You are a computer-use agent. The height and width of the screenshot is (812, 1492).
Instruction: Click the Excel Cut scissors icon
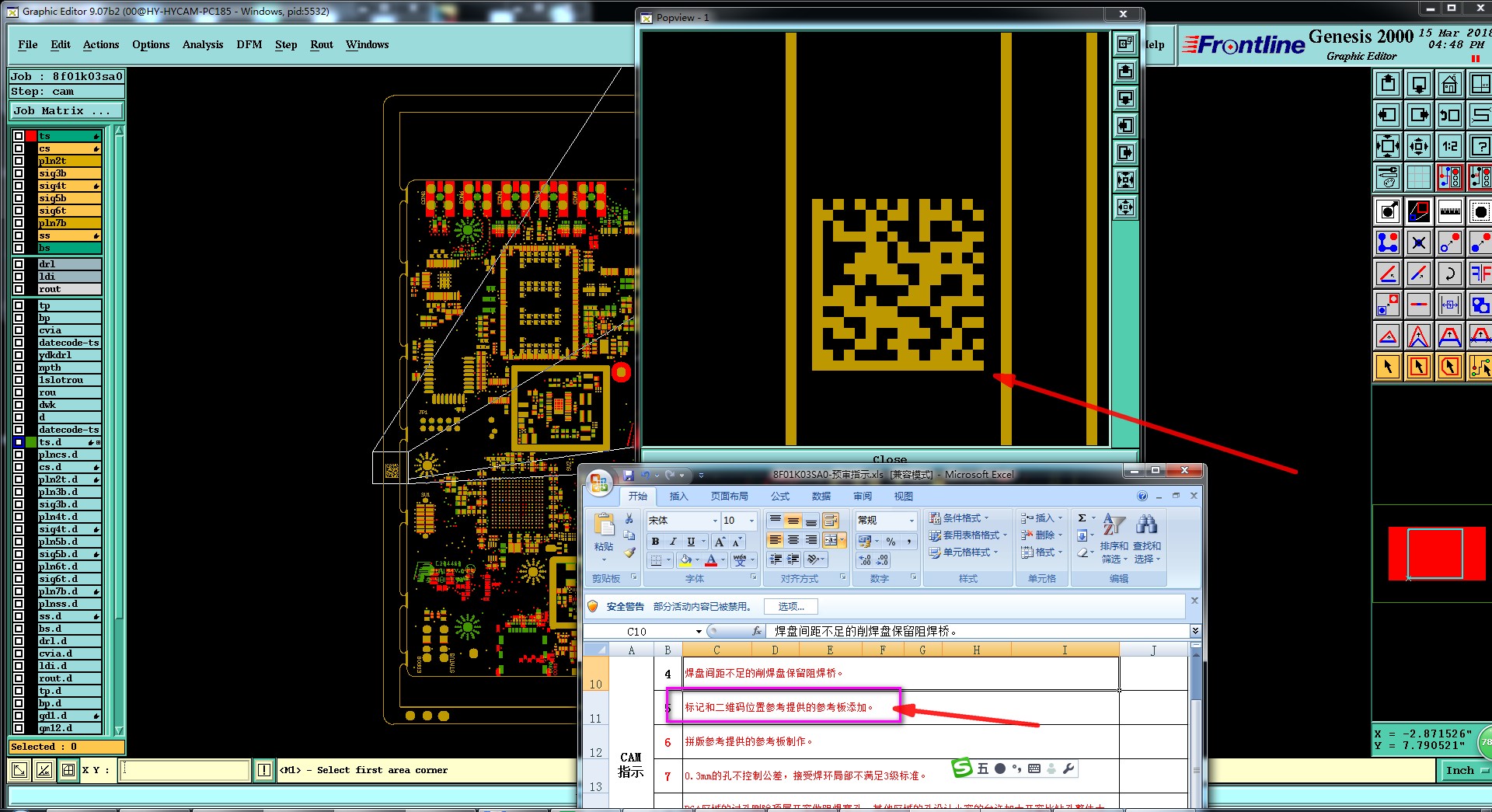[629, 518]
